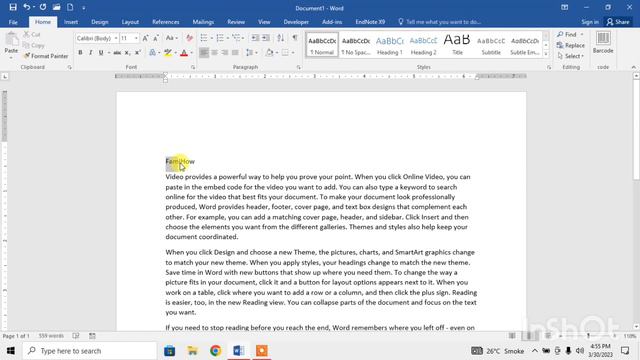Screen dimensions: 640x360
Task: Click the Redo/Repeat icon
Action: pos(43,7)
